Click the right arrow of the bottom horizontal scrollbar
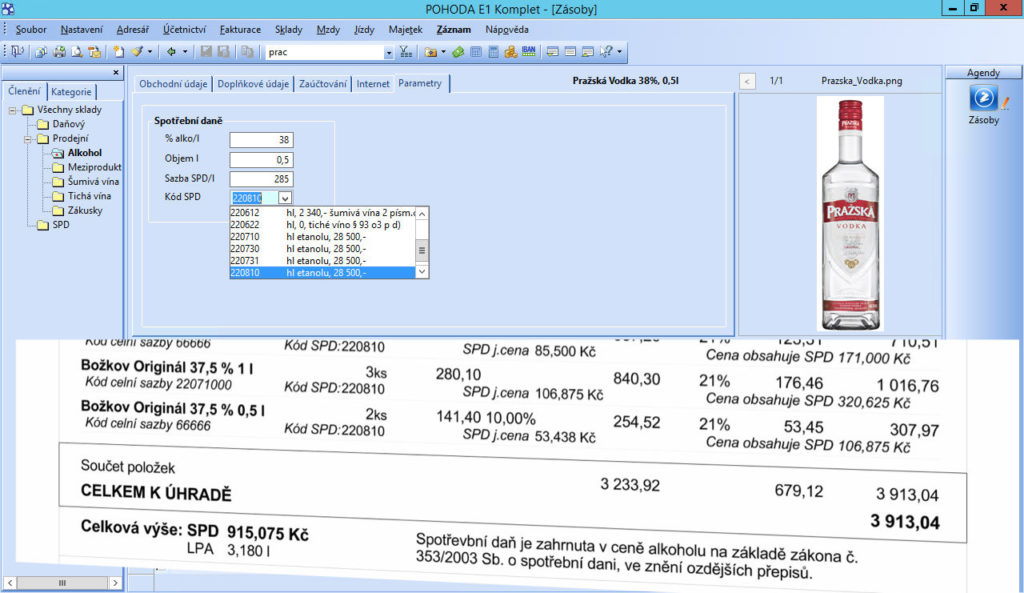The height and width of the screenshot is (593, 1024). click(116, 583)
